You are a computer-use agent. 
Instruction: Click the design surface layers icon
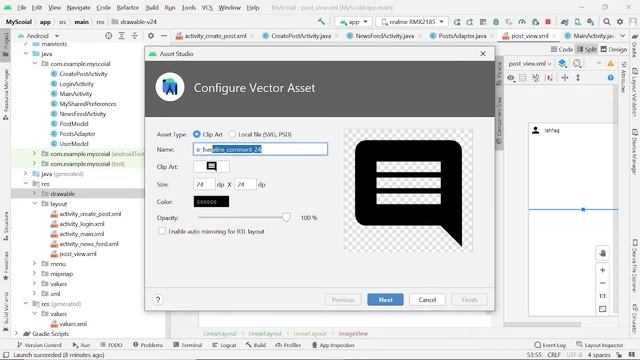coord(562,63)
